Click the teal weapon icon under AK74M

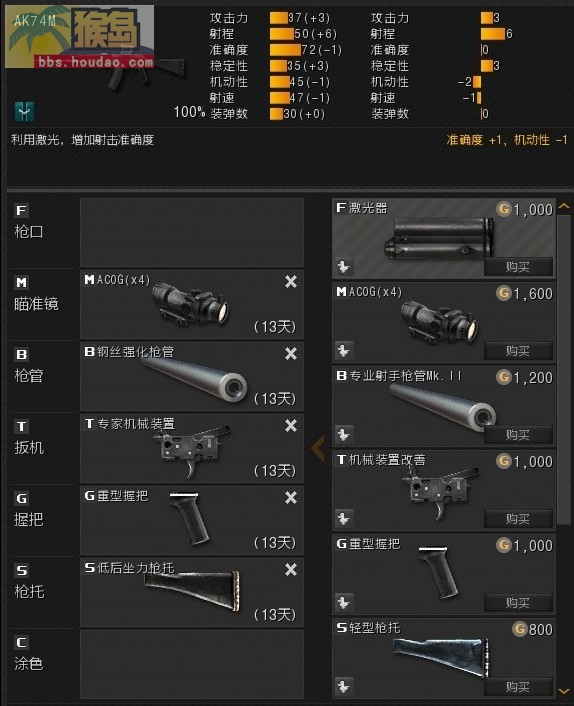click(24, 112)
